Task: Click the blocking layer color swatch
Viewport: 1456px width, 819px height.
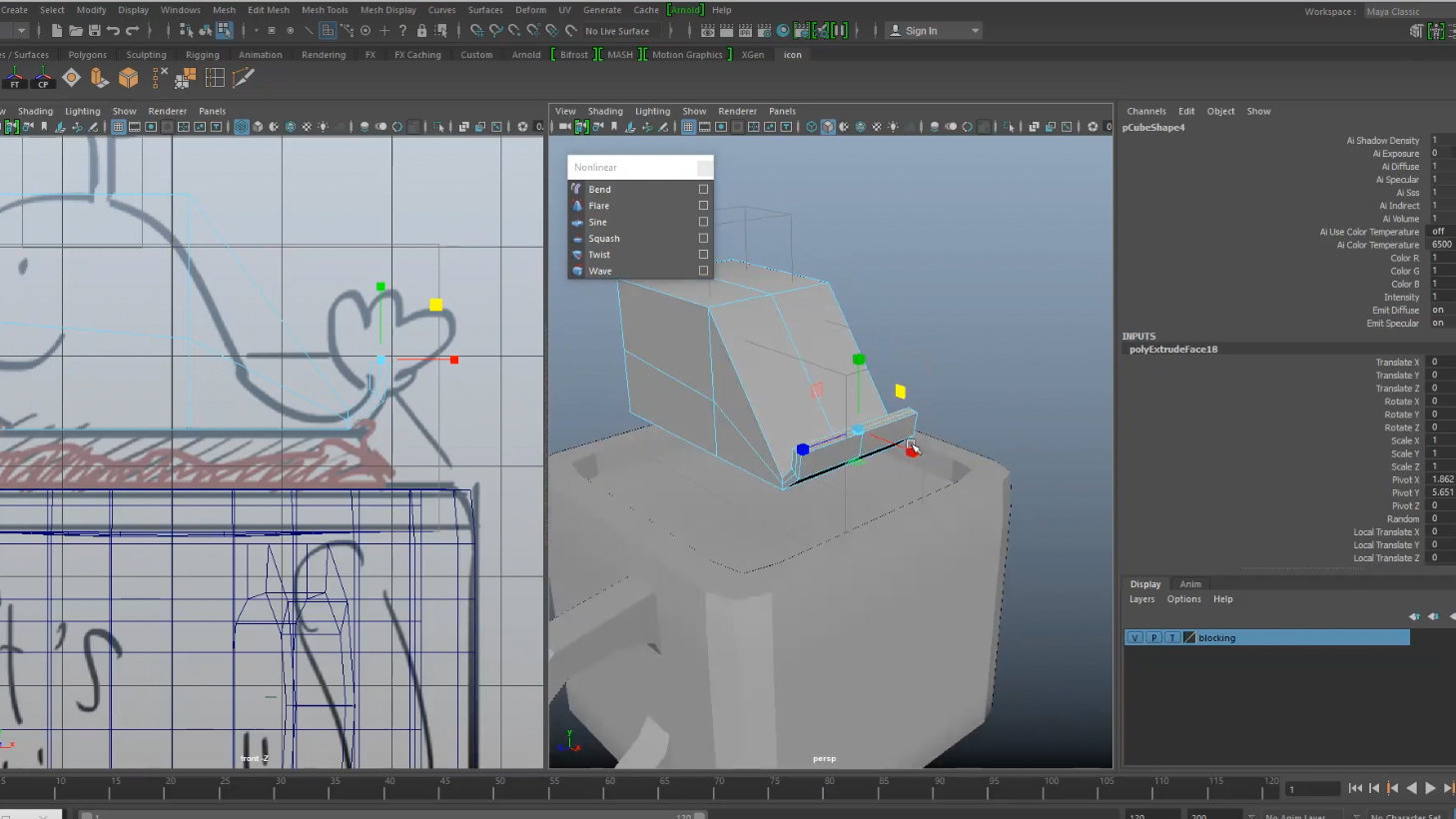Action: tap(1189, 637)
